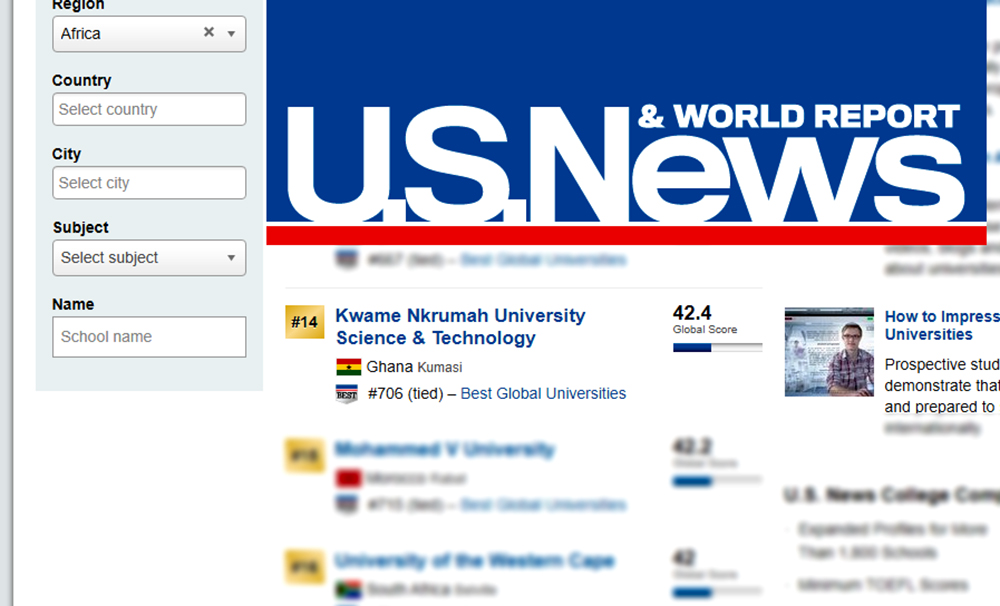The image size is (1000, 606).
Task: Click the Ghana flag icon
Action: click(x=348, y=367)
